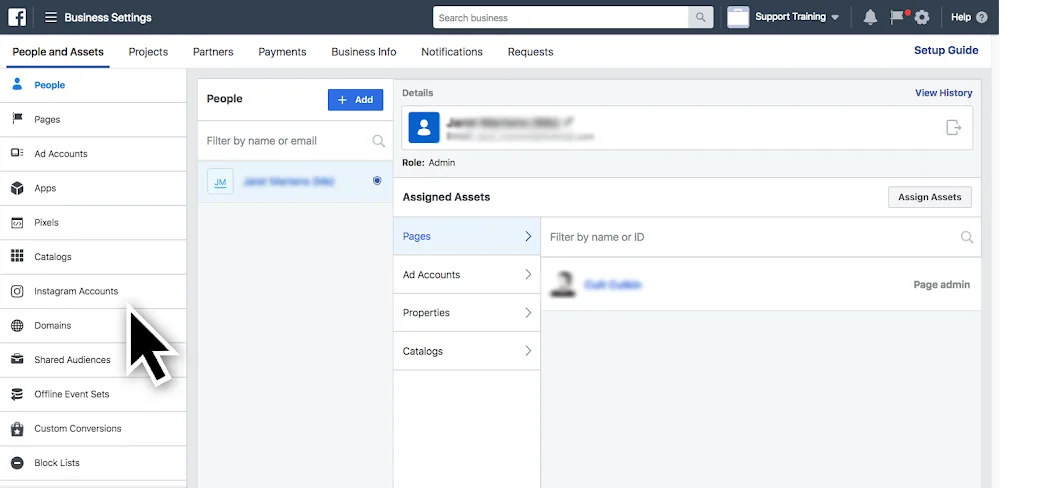Click the Pixels code icon in sidebar
Screen dimensions: 1064x488
17,223
